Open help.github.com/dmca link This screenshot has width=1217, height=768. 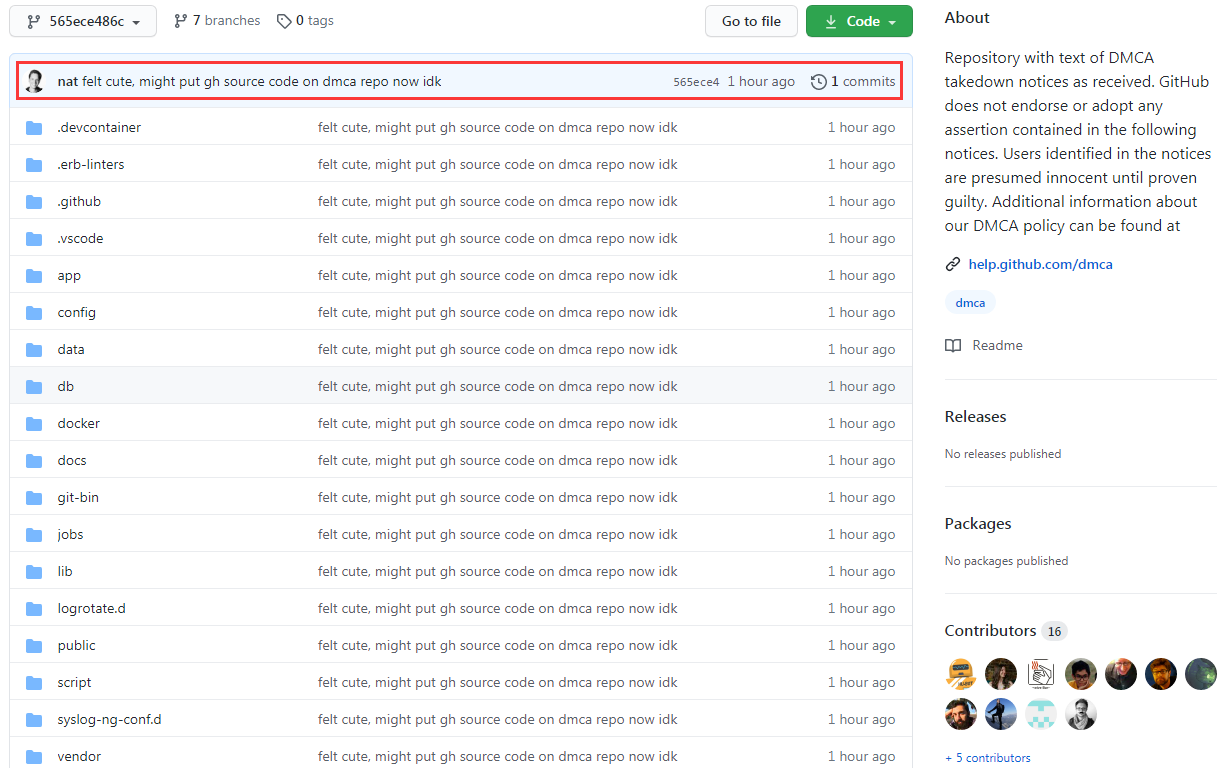tap(1040, 265)
